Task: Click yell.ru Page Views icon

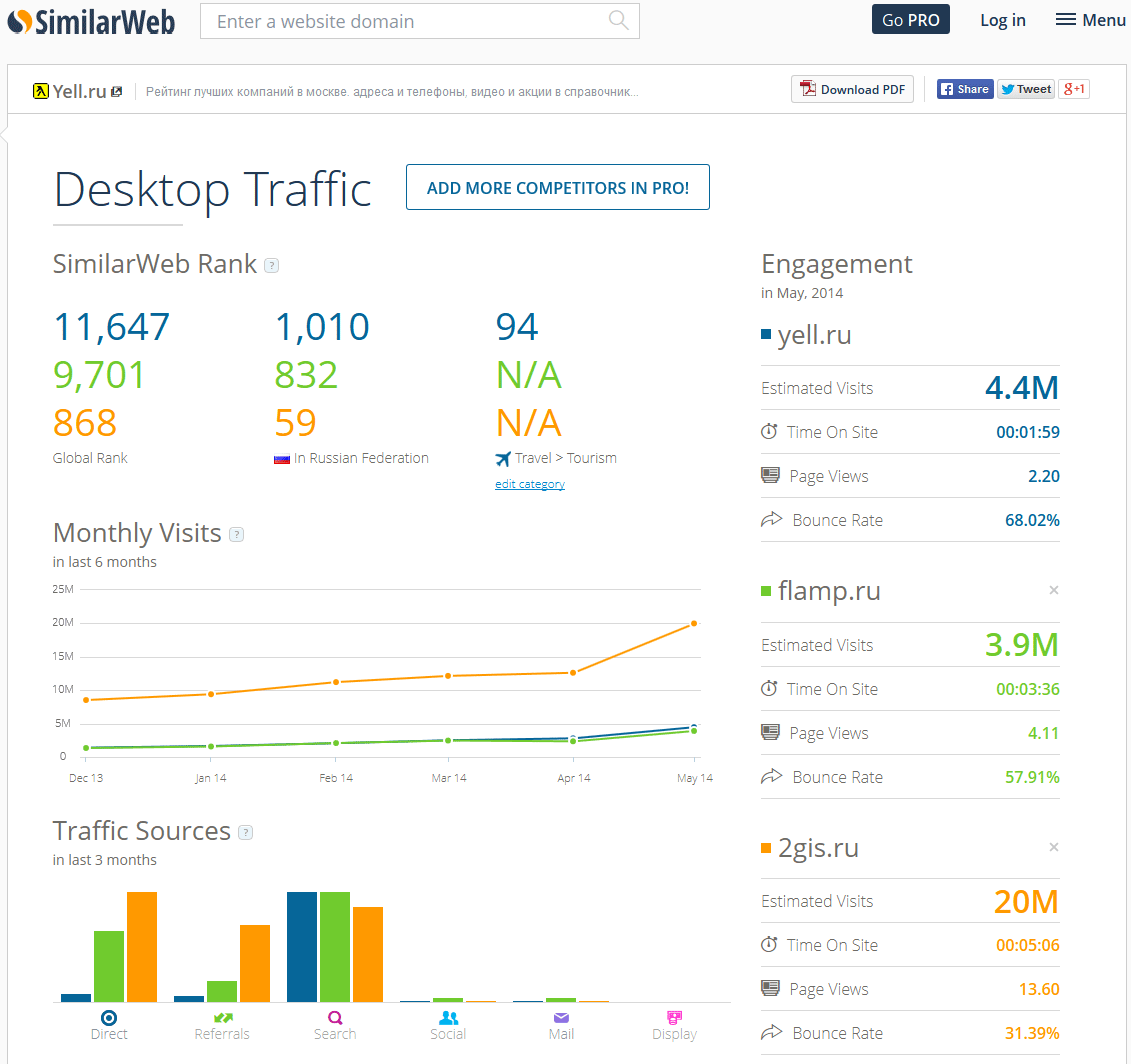Action: click(x=770, y=475)
